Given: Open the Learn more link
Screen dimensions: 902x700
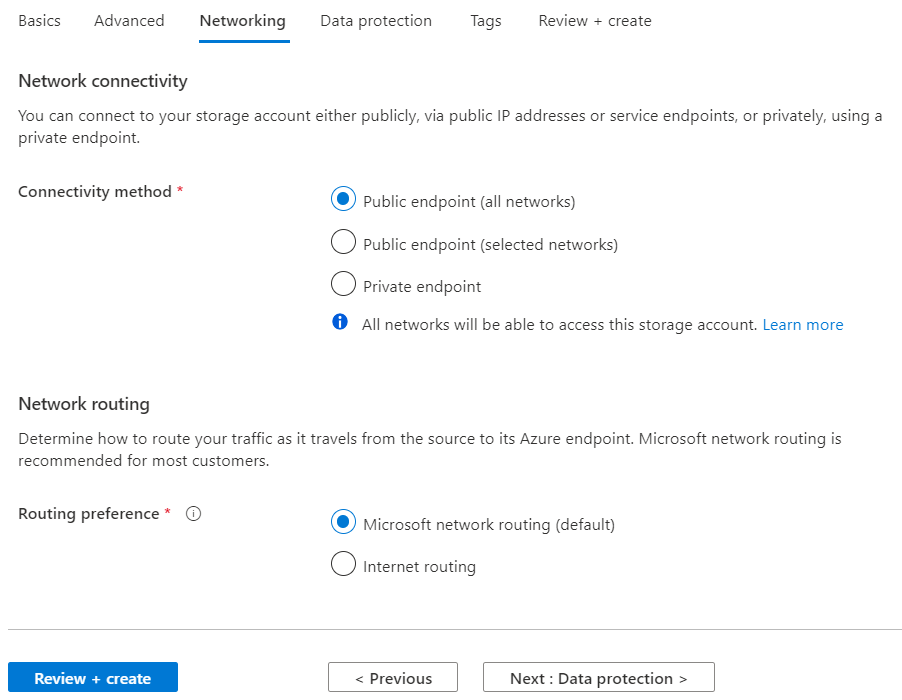Looking at the screenshot, I should coord(803,325).
